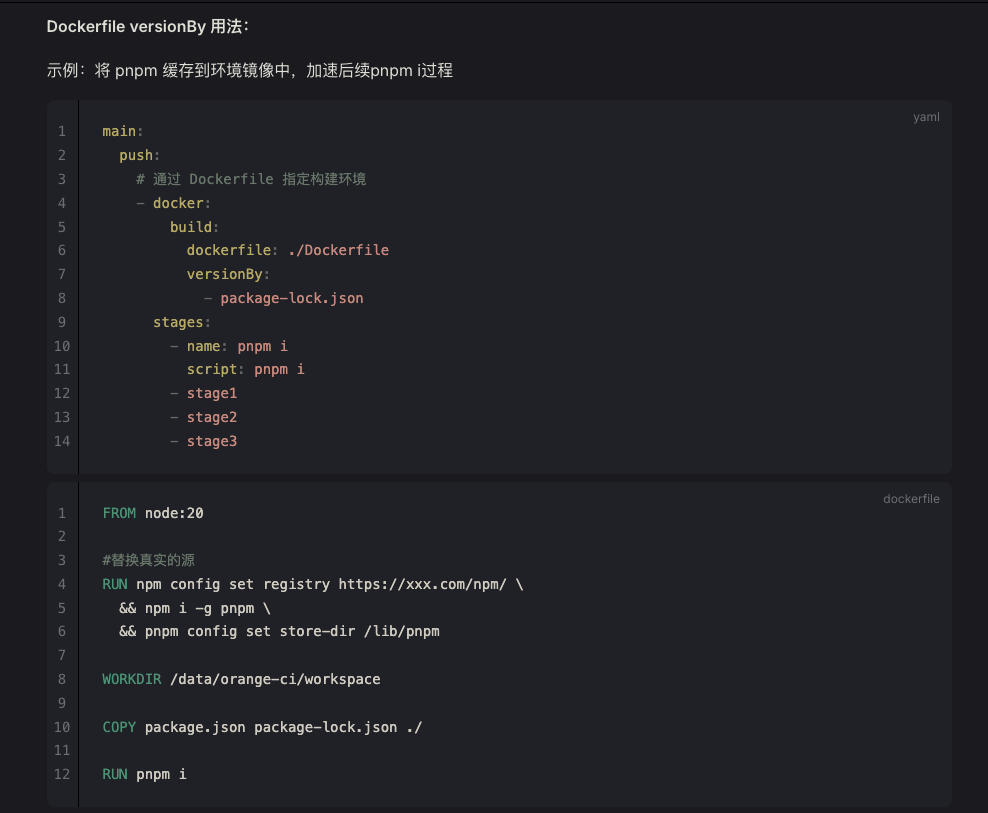Select the FROM node:20 line
This screenshot has width=988, height=813.
click(151, 512)
